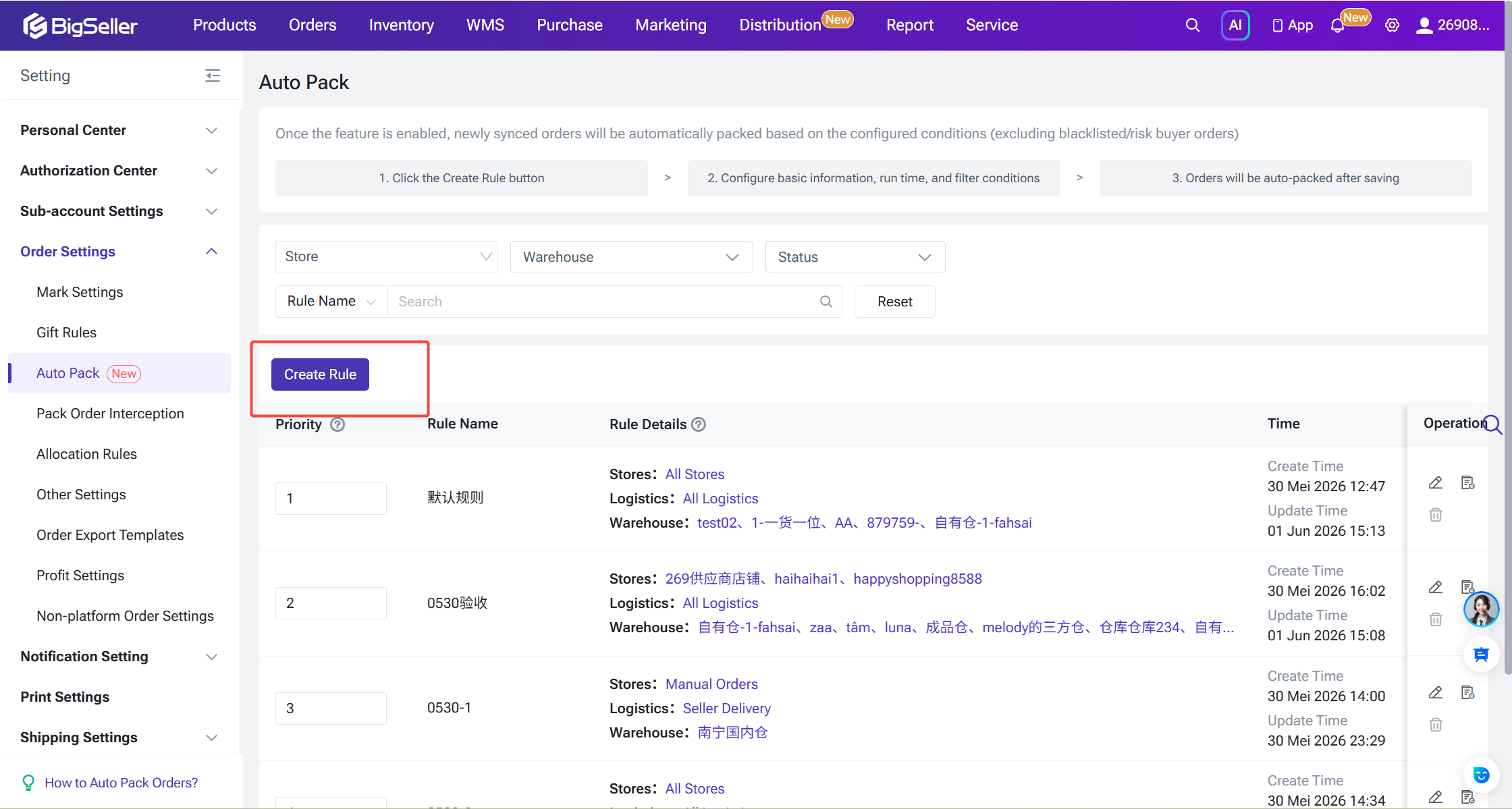The image size is (1512, 809).
Task: Collapse the Setting sidebar menu icon
Action: (213, 76)
